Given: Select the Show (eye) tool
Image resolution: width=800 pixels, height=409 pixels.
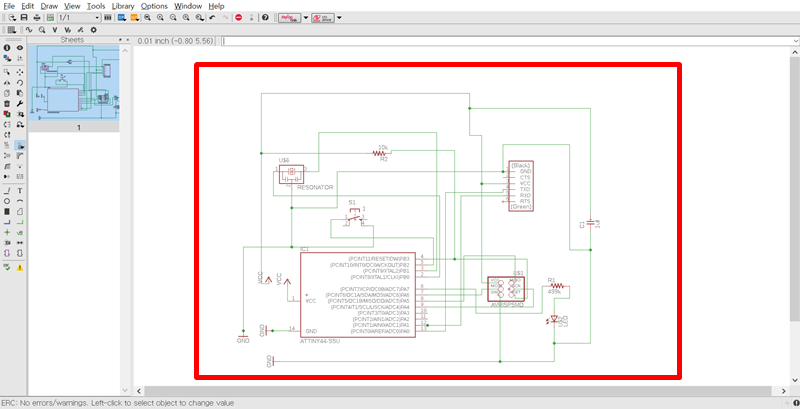Looking at the screenshot, I should pos(20,47).
